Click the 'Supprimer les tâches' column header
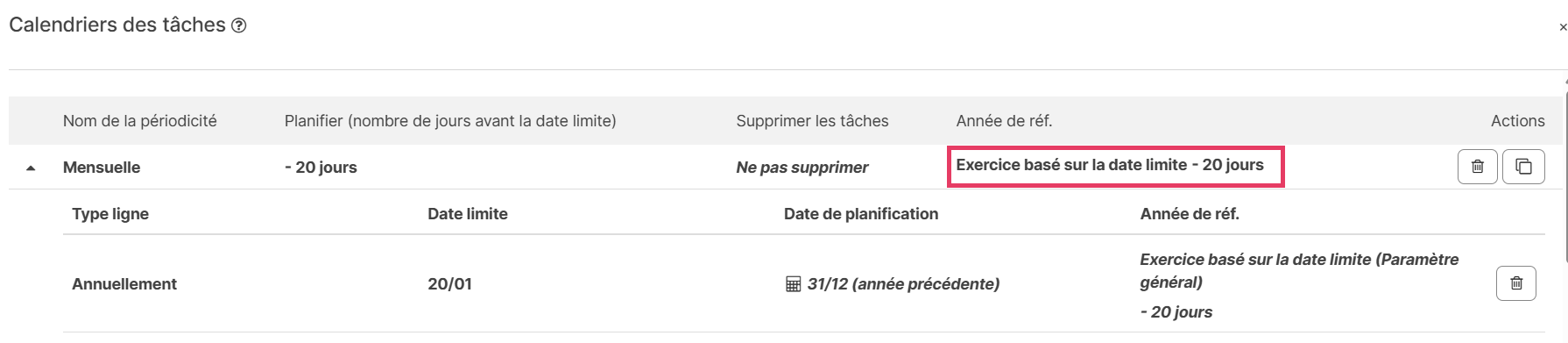The image size is (1568, 343). pos(812,121)
